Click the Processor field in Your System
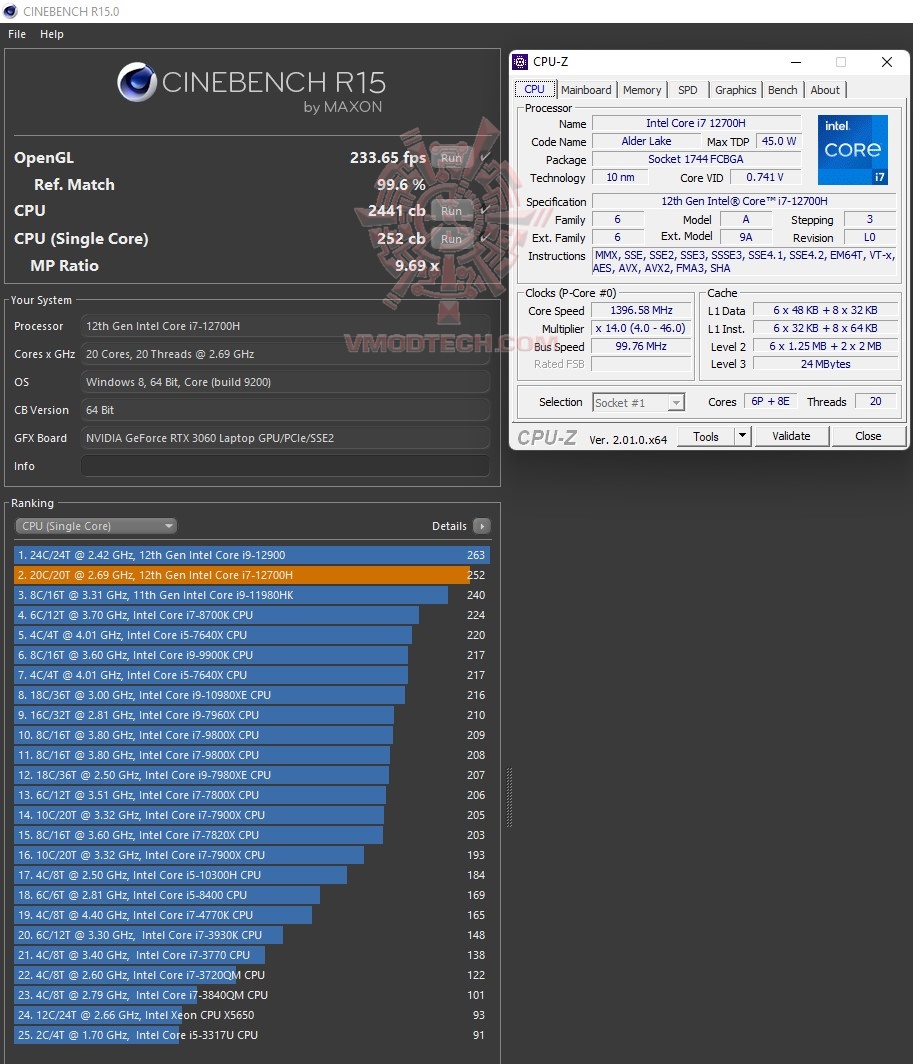 pos(285,326)
